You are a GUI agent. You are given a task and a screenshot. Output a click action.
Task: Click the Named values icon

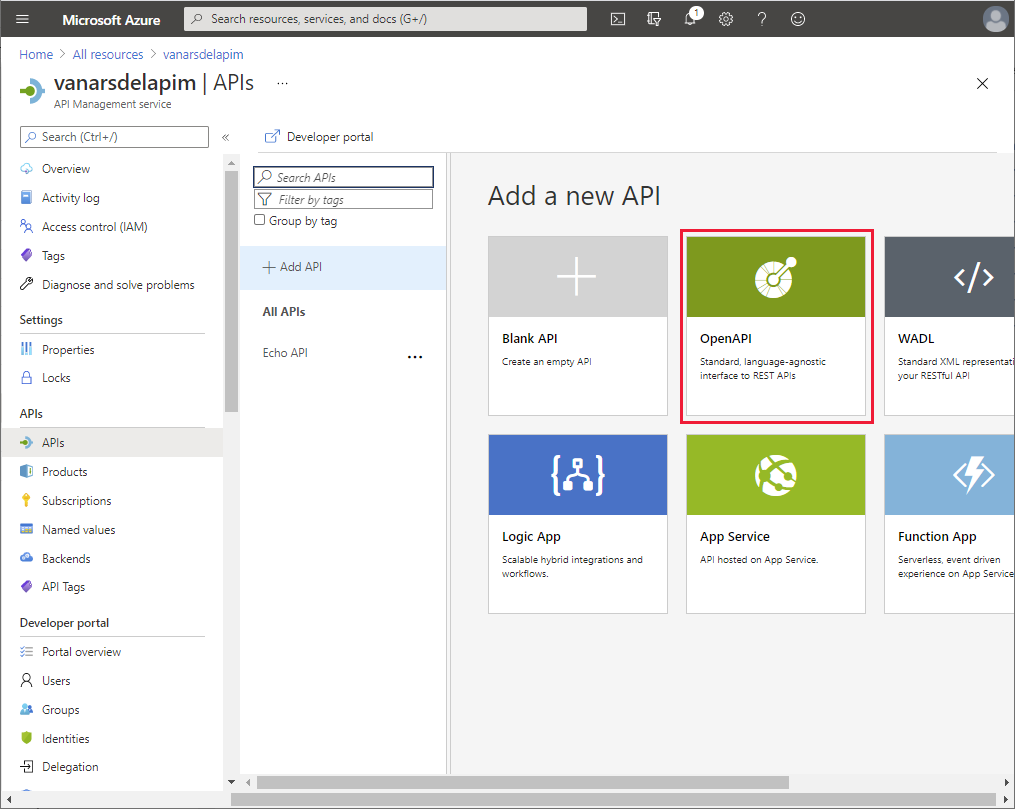point(27,529)
